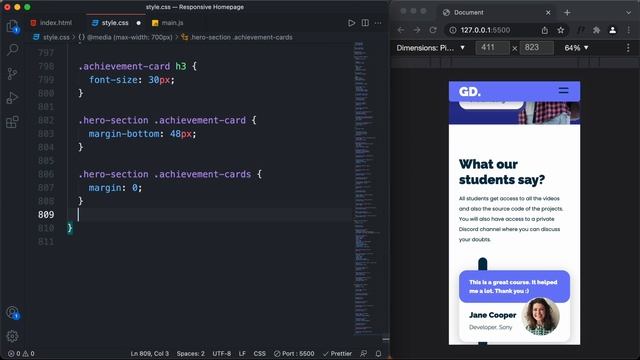Open the Extensions view

click(x=13, y=122)
